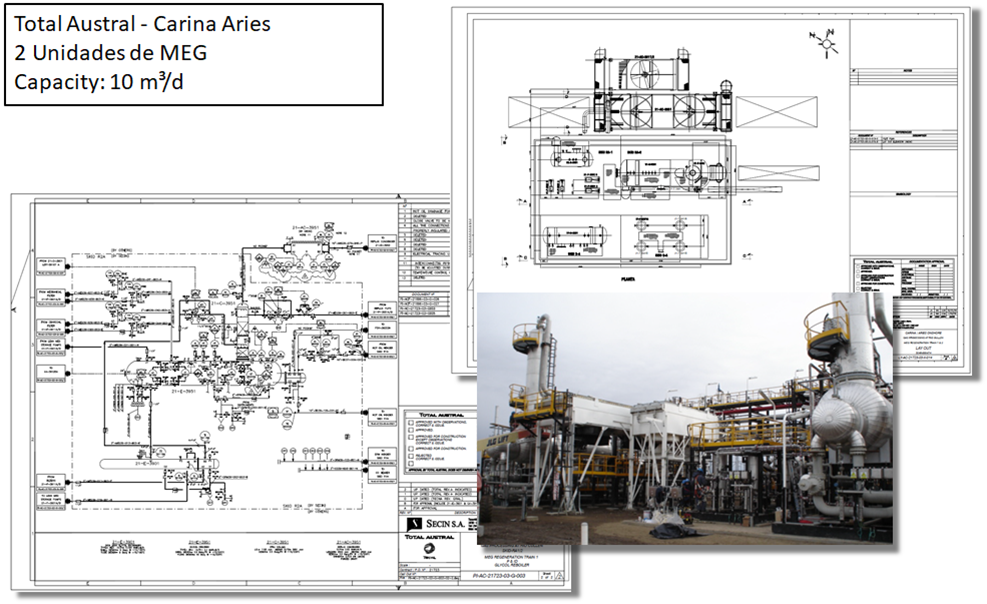Click 'JLG LIFT' boom text in photo
This screenshot has height=604, width=987.
click(x=497, y=440)
